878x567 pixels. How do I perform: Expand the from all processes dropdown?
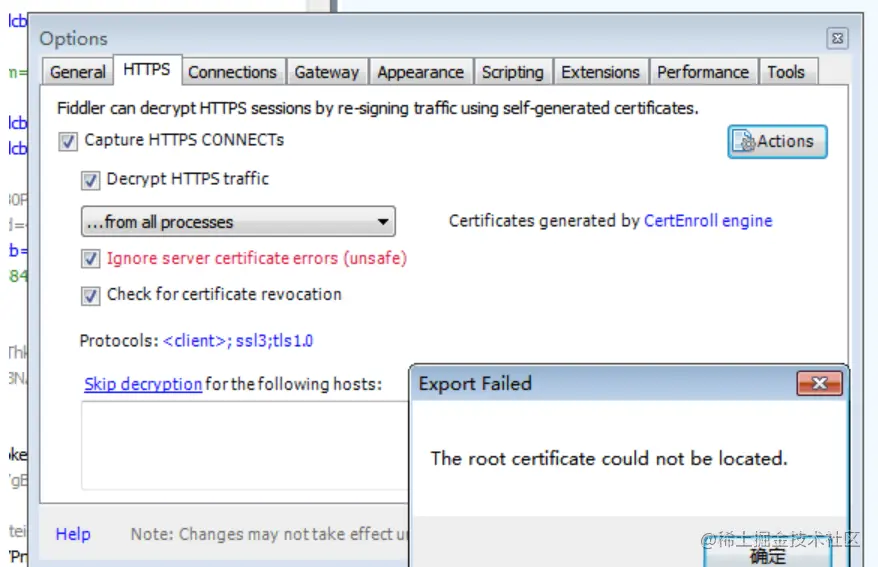click(x=238, y=222)
